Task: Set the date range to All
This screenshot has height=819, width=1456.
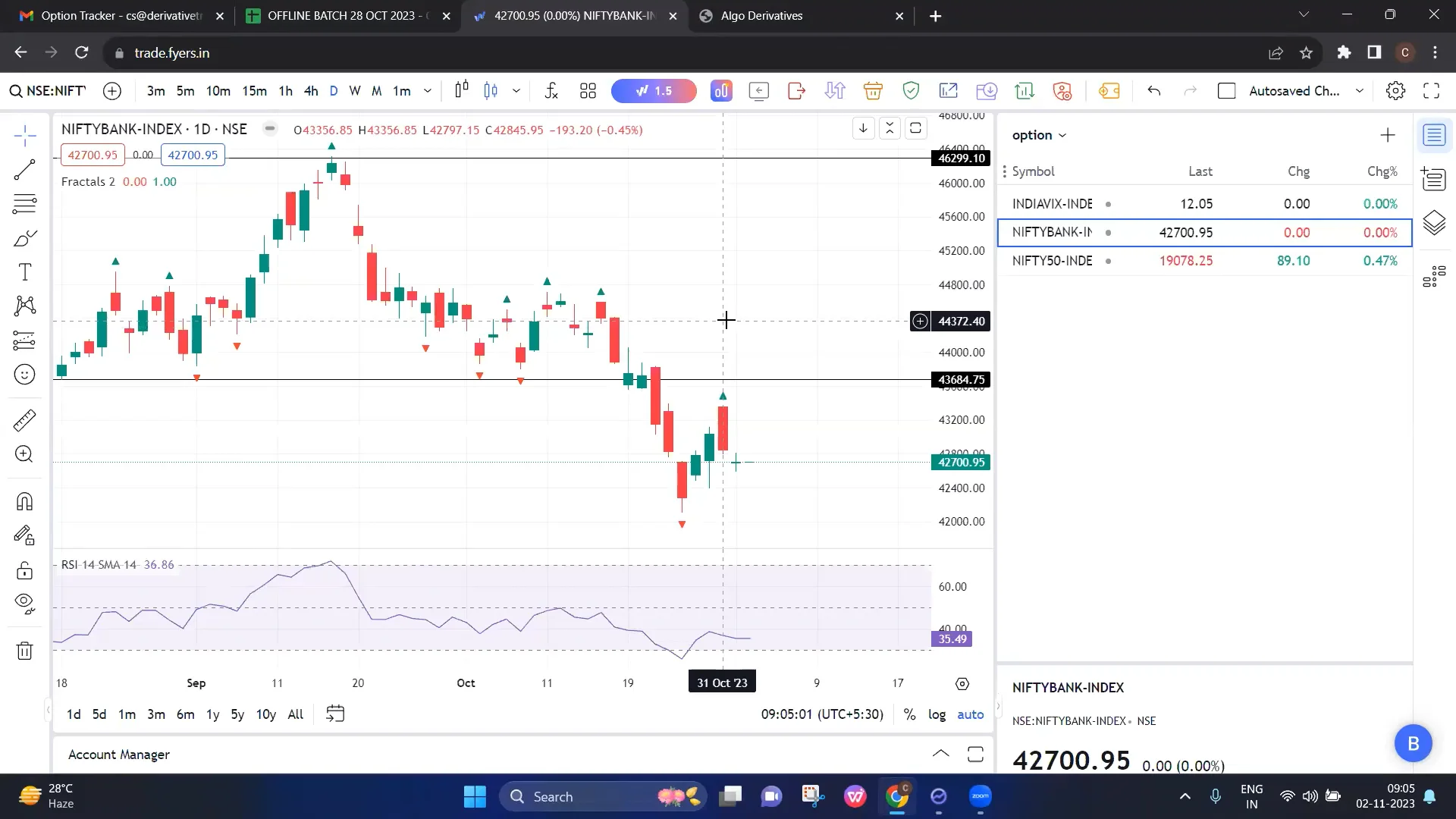Action: coord(296,714)
